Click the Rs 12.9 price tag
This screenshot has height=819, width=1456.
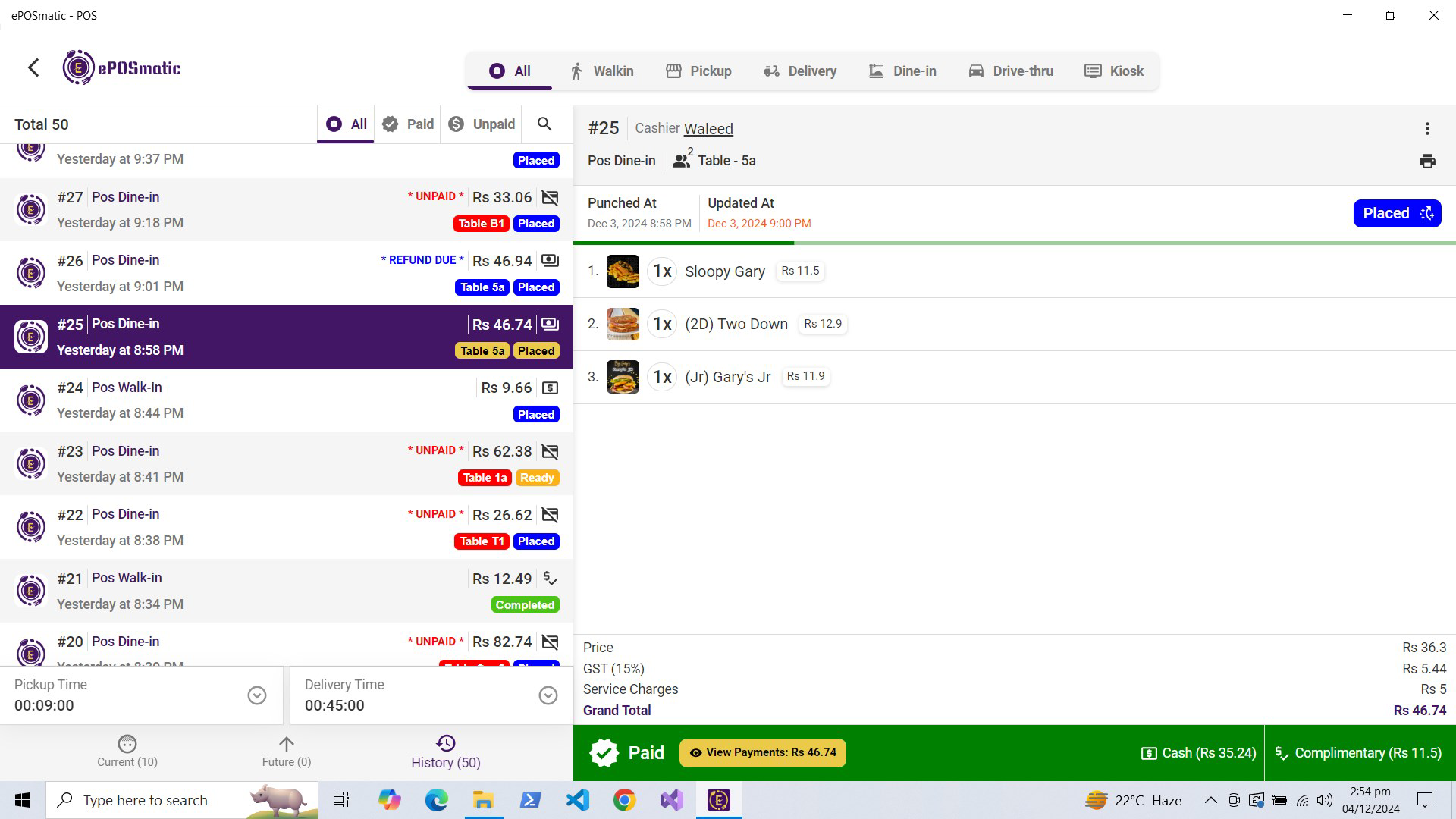pyautogui.click(x=823, y=324)
